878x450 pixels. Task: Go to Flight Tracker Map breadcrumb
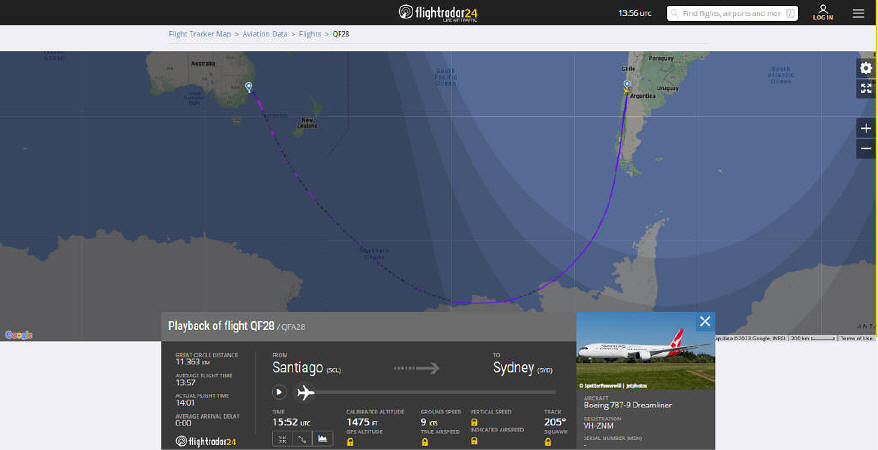(199, 34)
